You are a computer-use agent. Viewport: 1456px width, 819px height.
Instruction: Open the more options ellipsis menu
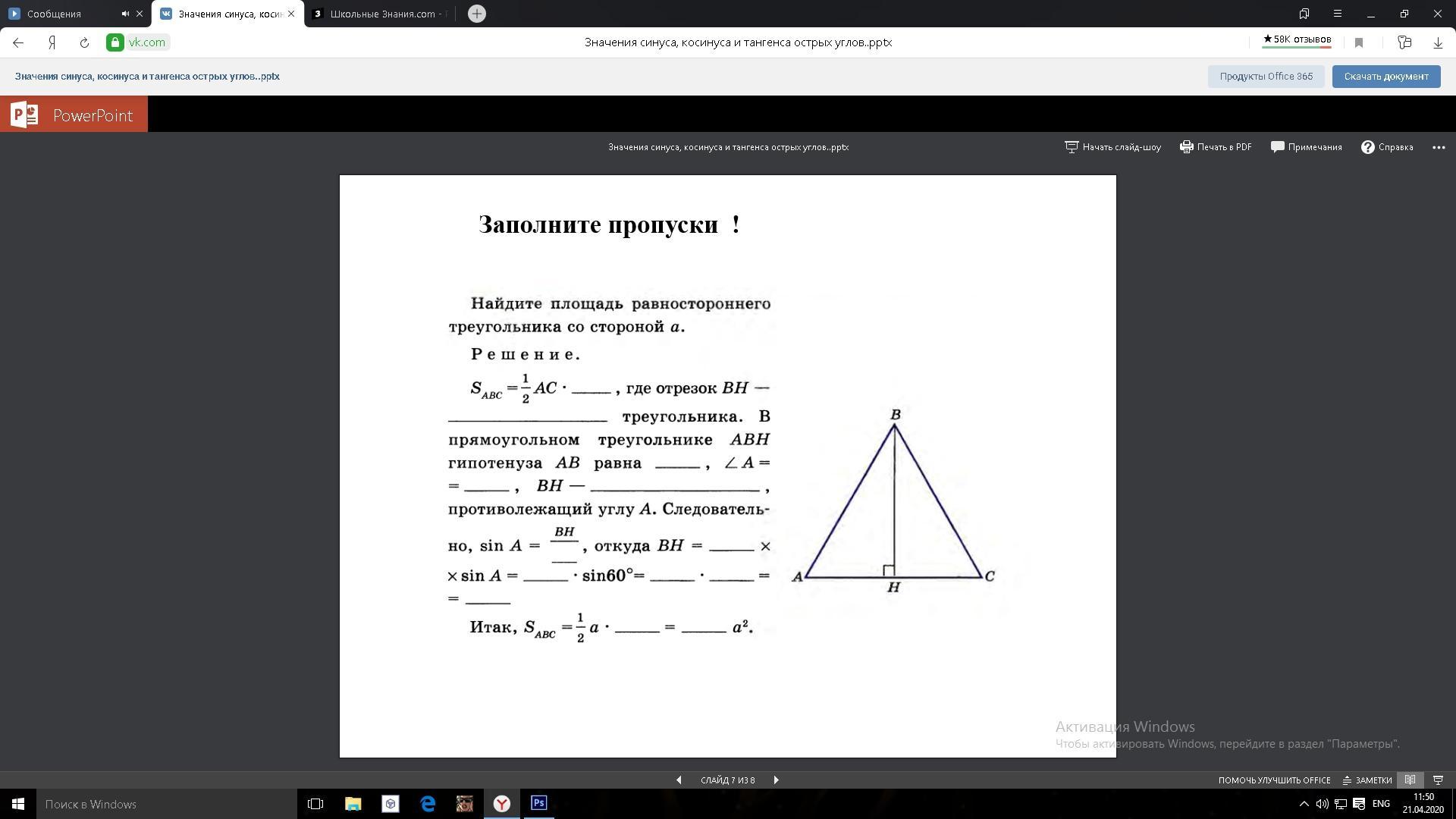click(1439, 147)
